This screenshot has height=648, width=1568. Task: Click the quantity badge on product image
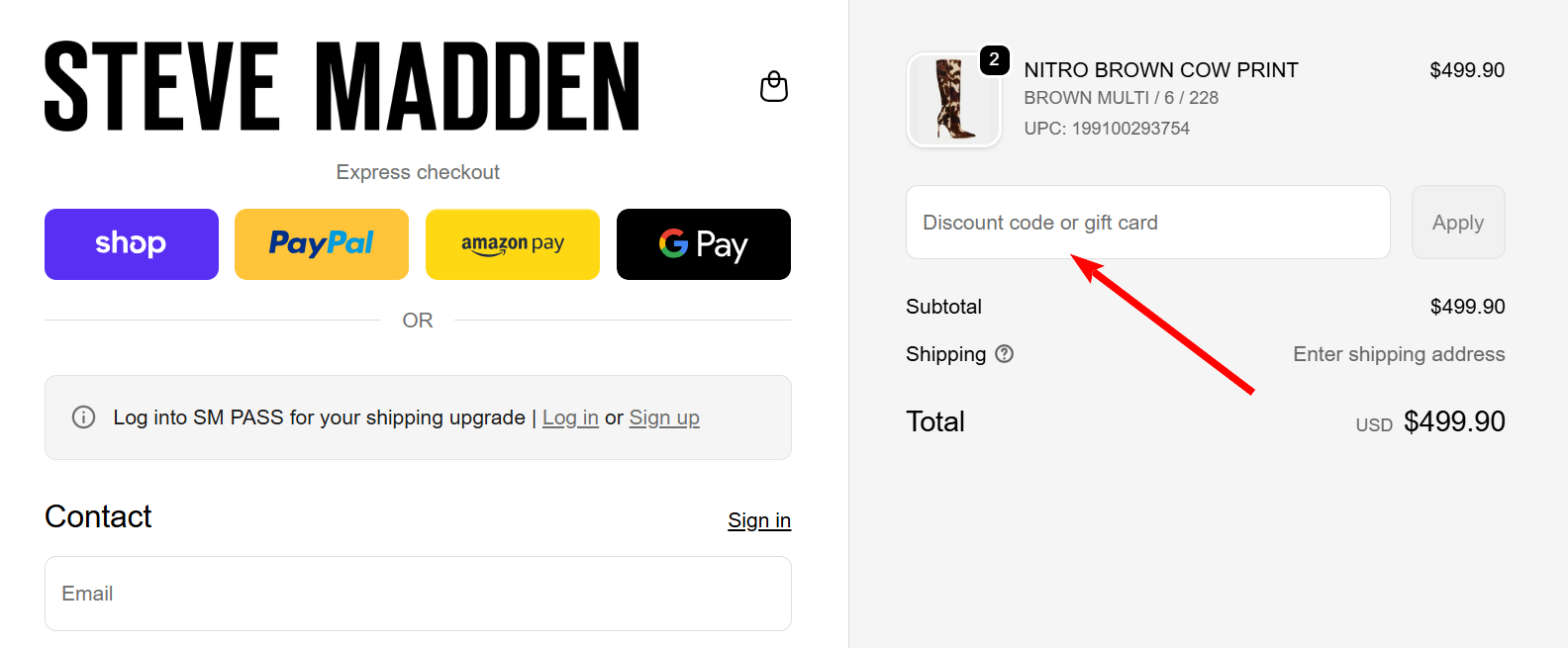click(x=994, y=59)
